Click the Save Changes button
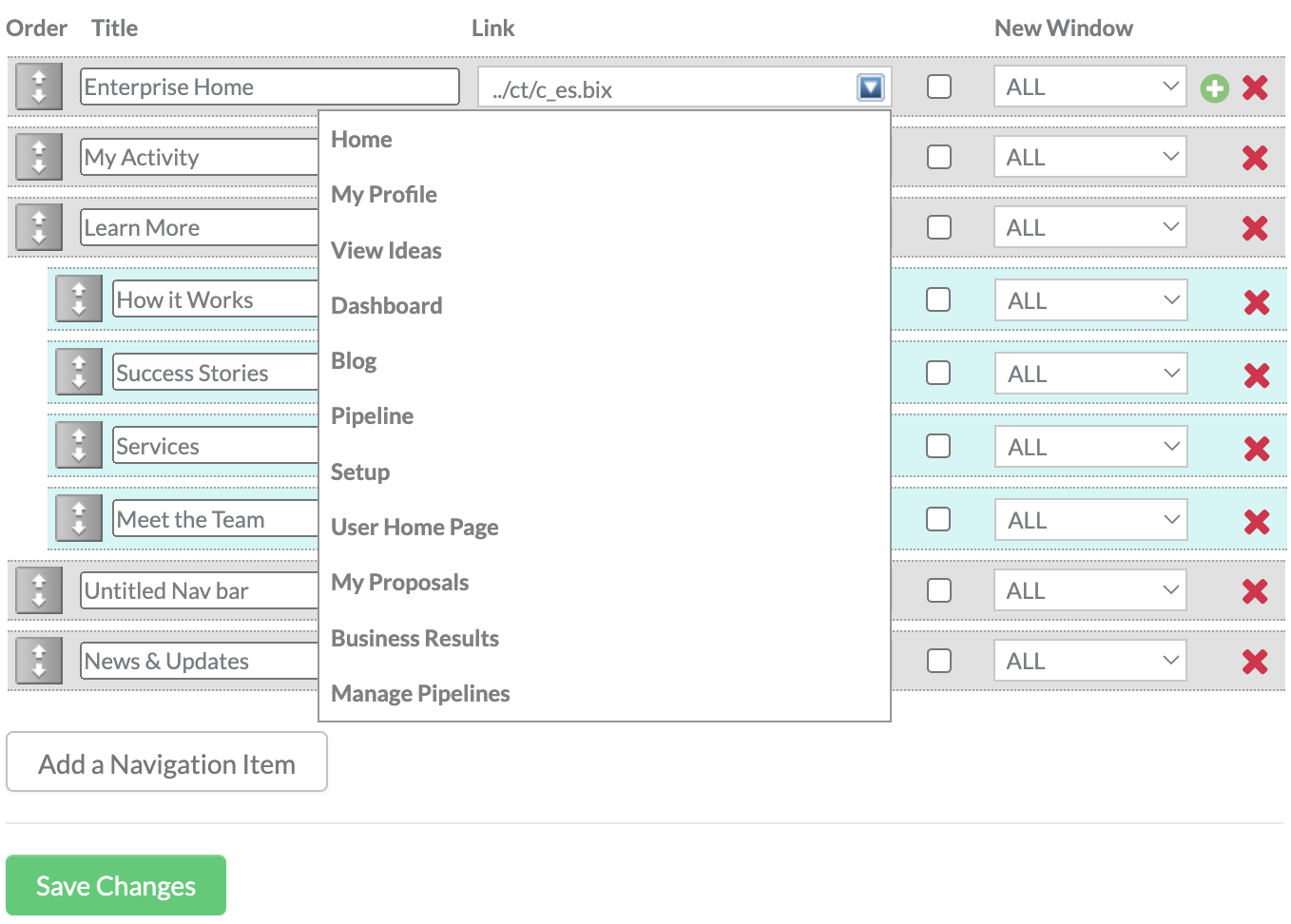The image size is (1291, 924). [x=116, y=885]
